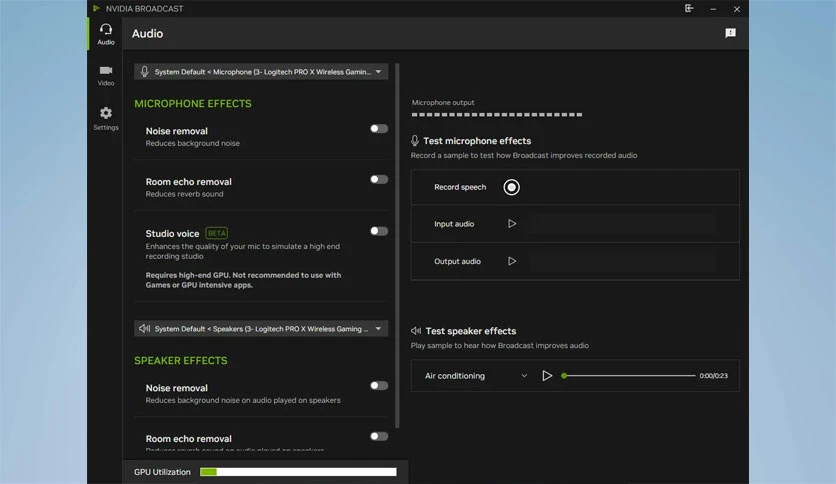Enable microphone Noise removal toggle
The height and width of the screenshot is (484, 836).
click(x=379, y=128)
